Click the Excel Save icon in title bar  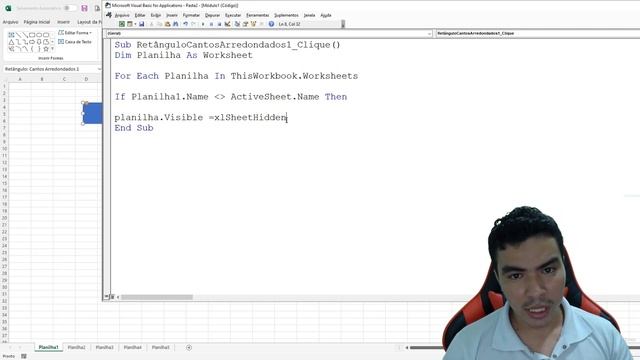84,8
